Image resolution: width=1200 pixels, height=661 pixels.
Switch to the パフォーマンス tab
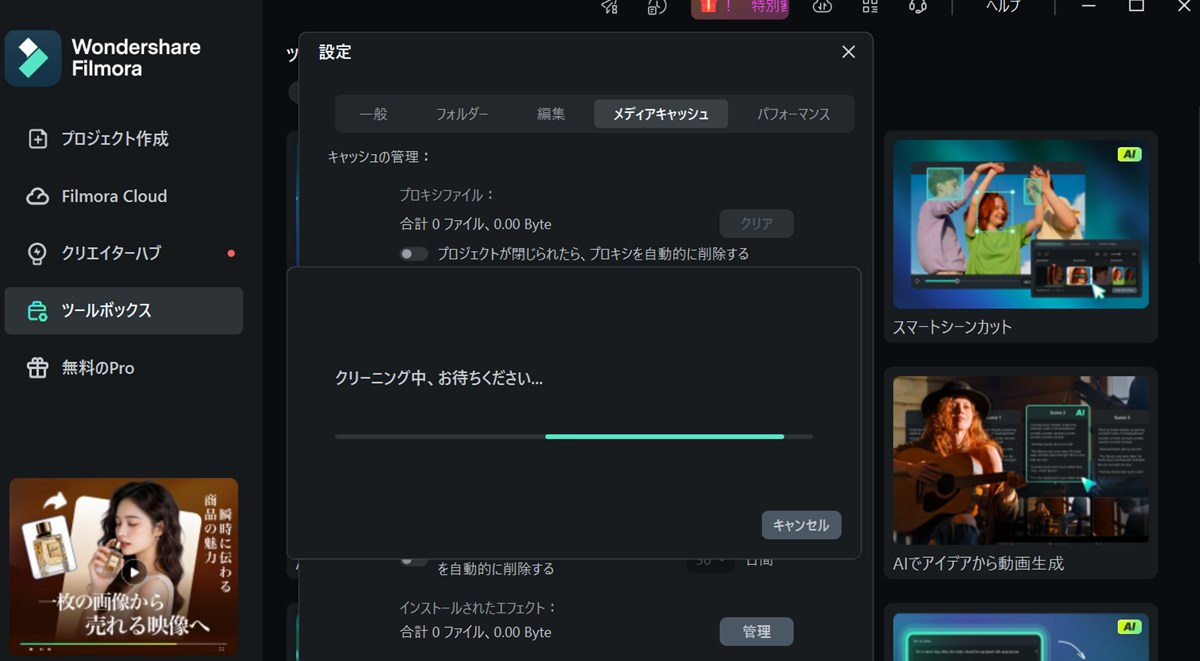click(x=793, y=114)
